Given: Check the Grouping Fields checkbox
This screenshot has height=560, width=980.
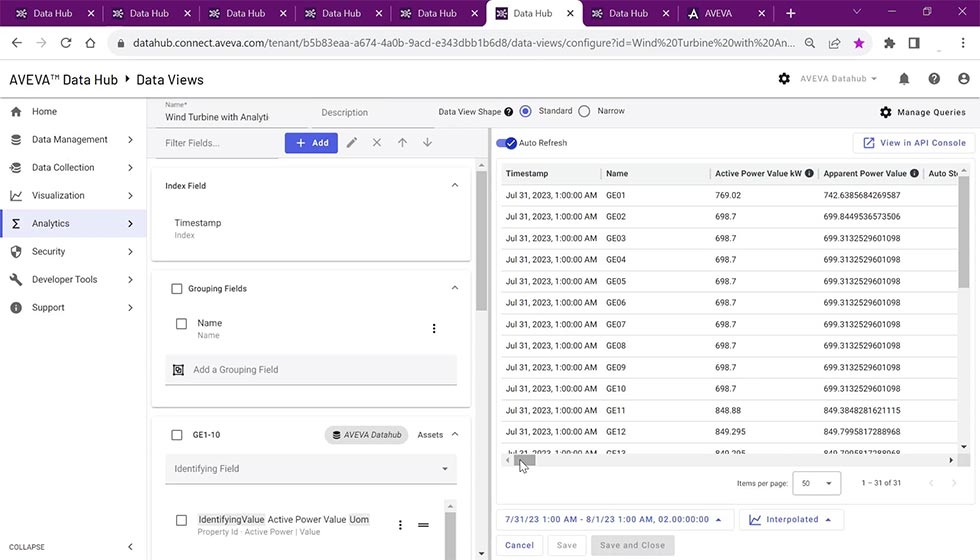Looking at the screenshot, I should pyautogui.click(x=177, y=289).
